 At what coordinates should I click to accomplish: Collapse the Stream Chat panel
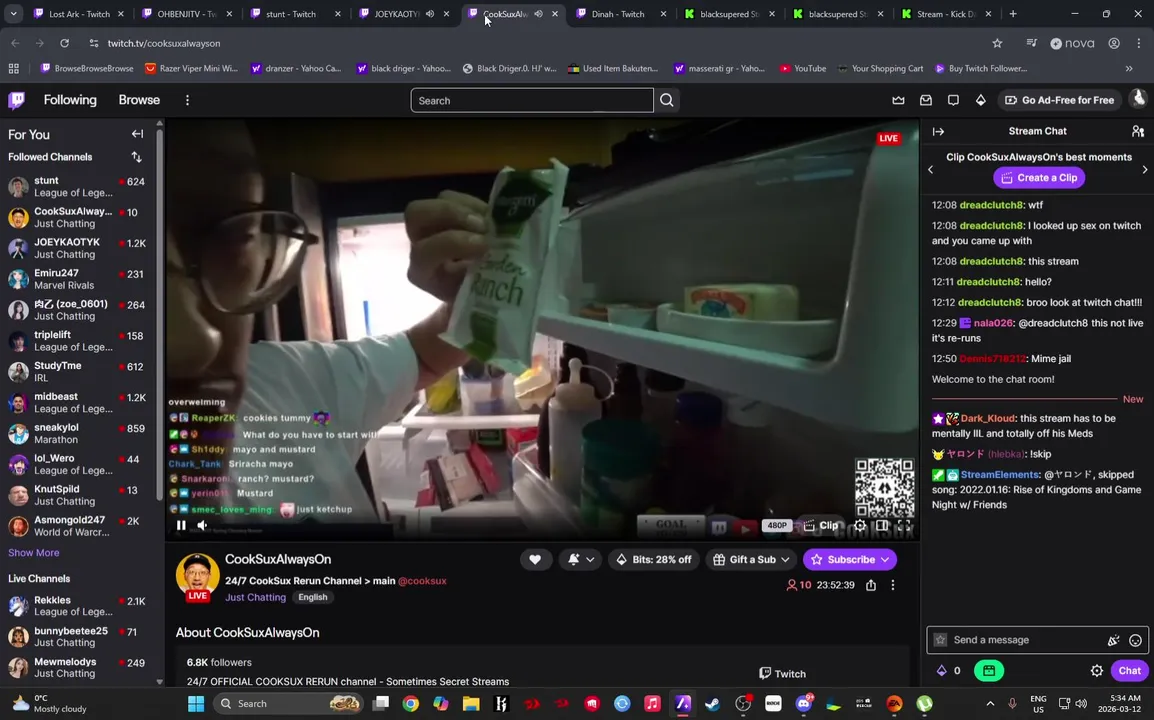point(938,132)
